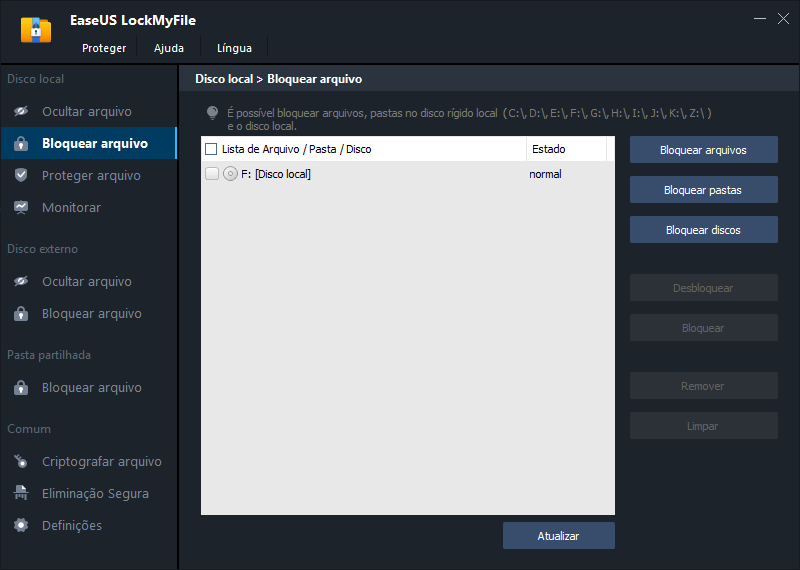Click the eye icon under Disco externo
800x570 pixels.
(x=21, y=281)
